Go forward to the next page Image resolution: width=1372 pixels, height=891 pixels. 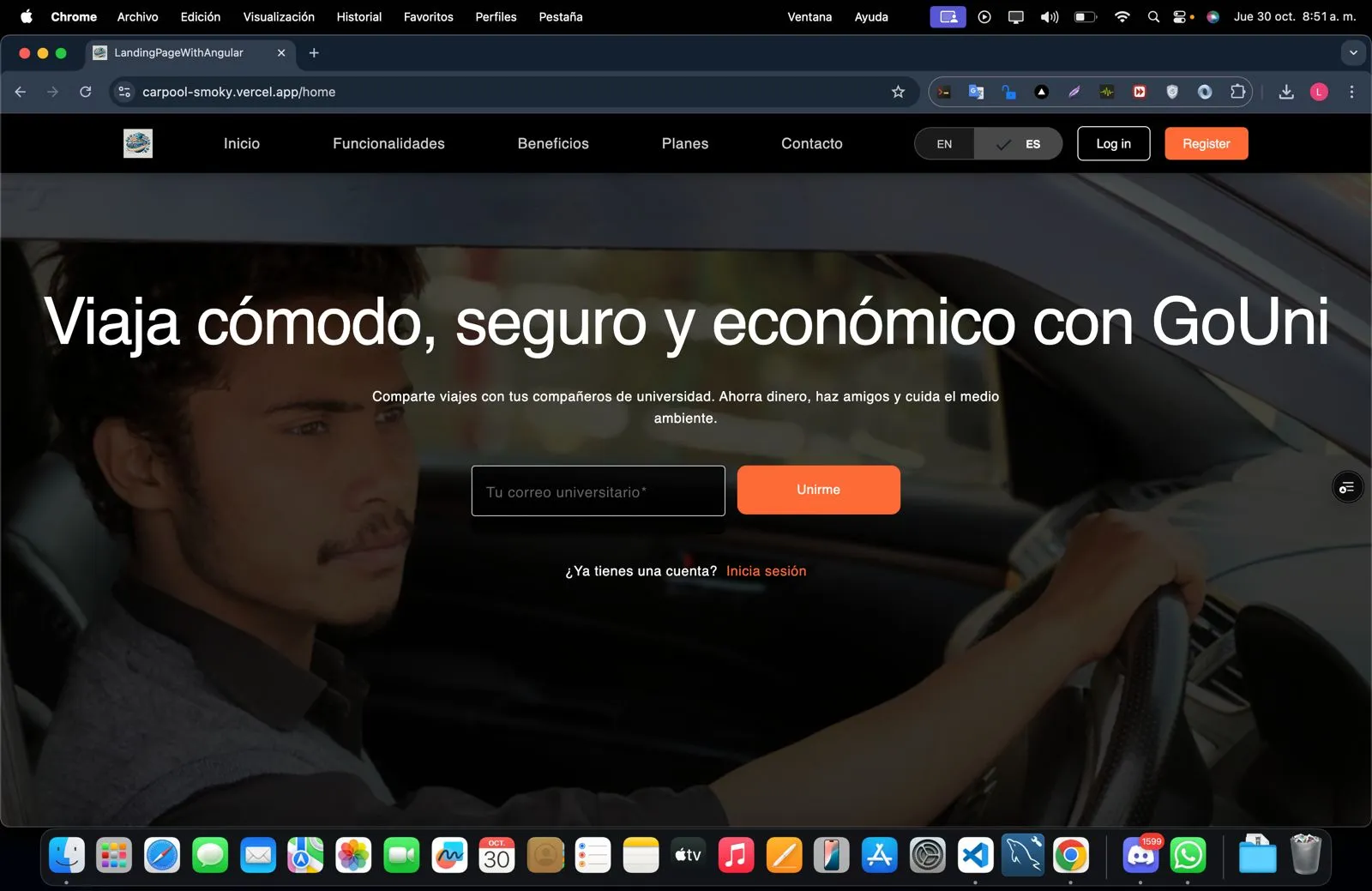[x=53, y=92]
